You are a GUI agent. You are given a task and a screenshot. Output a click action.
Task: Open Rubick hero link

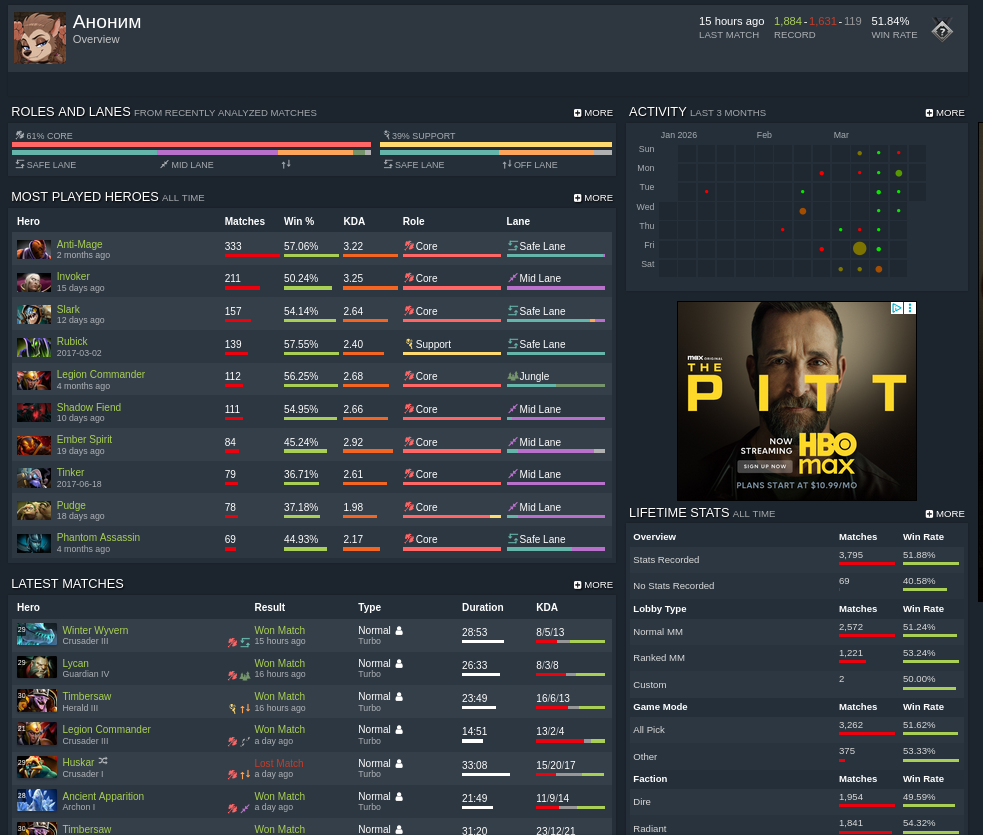(72, 341)
